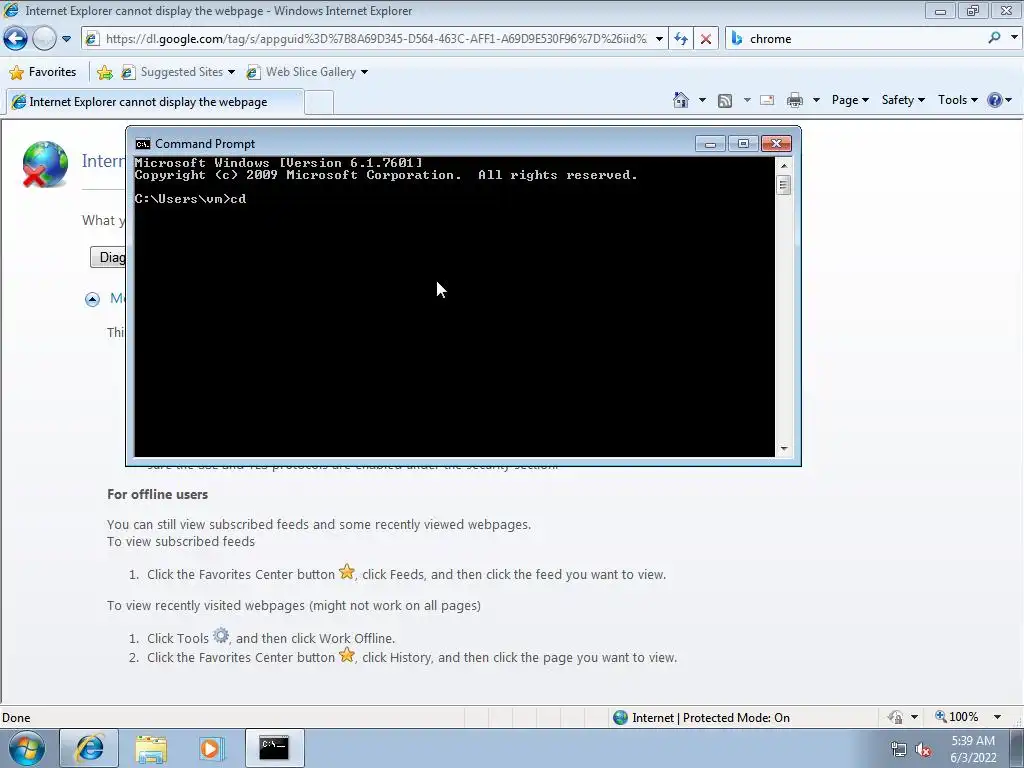Close the Command Prompt window
Viewport: 1024px width, 768px height.
click(x=776, y=144)
